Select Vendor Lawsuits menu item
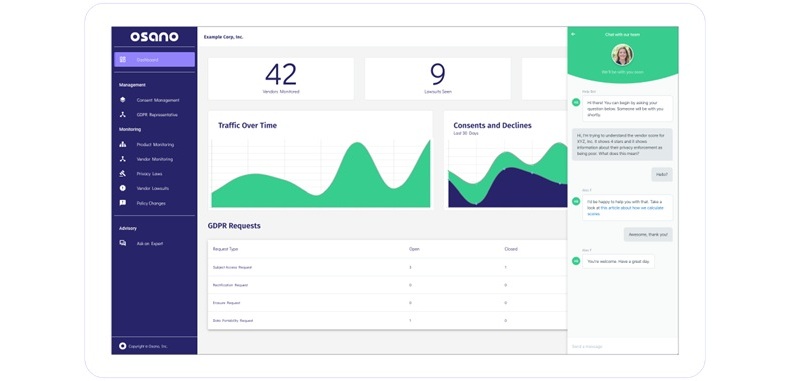 click(153, 188)
